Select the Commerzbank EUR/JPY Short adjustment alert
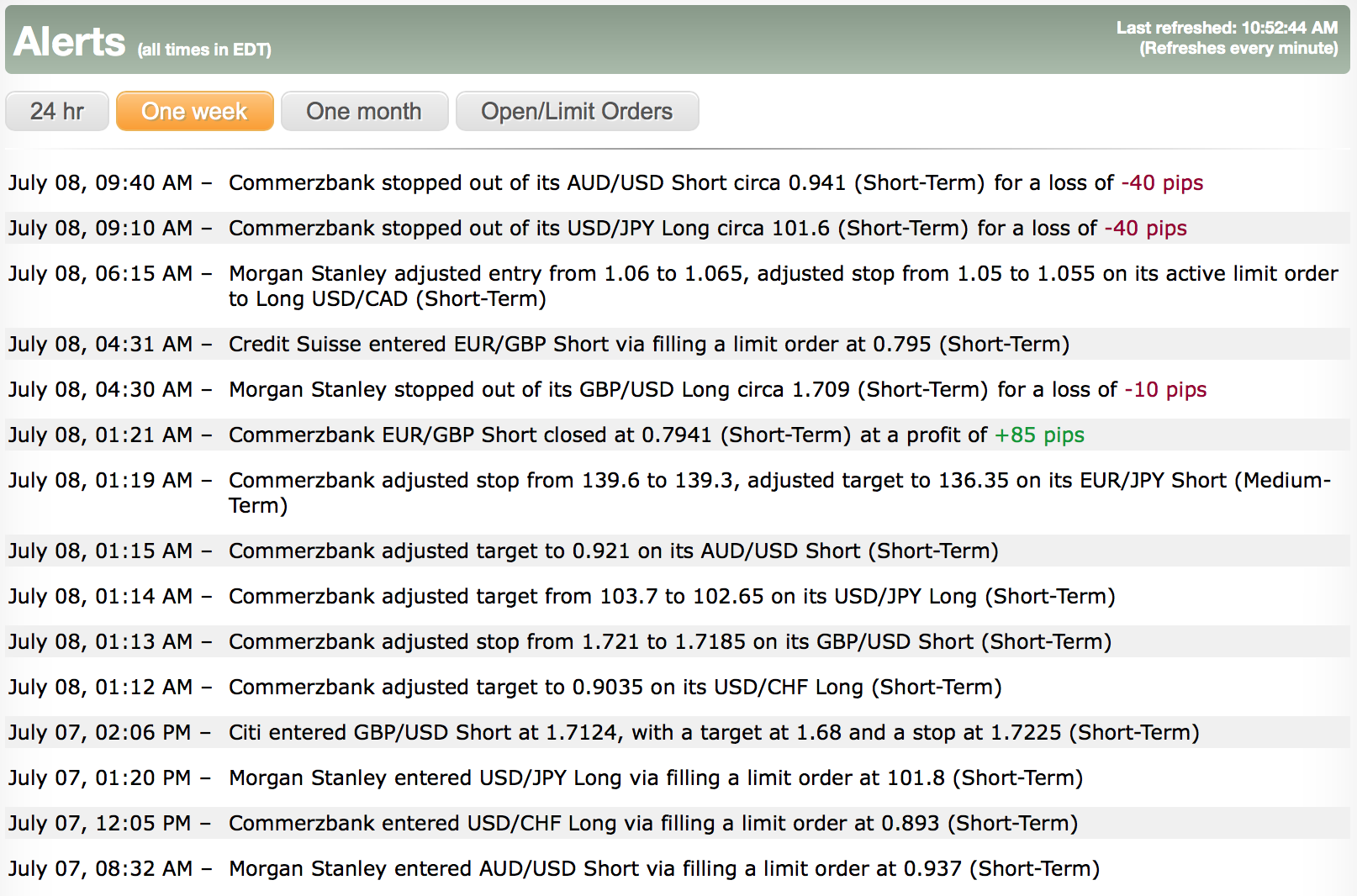1357x896 pixels. coord(779,481)
